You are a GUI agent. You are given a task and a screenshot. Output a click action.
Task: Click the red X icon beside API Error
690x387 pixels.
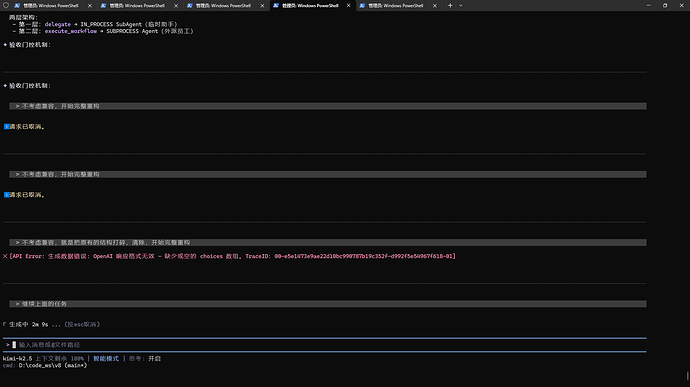tap(5, 256)
